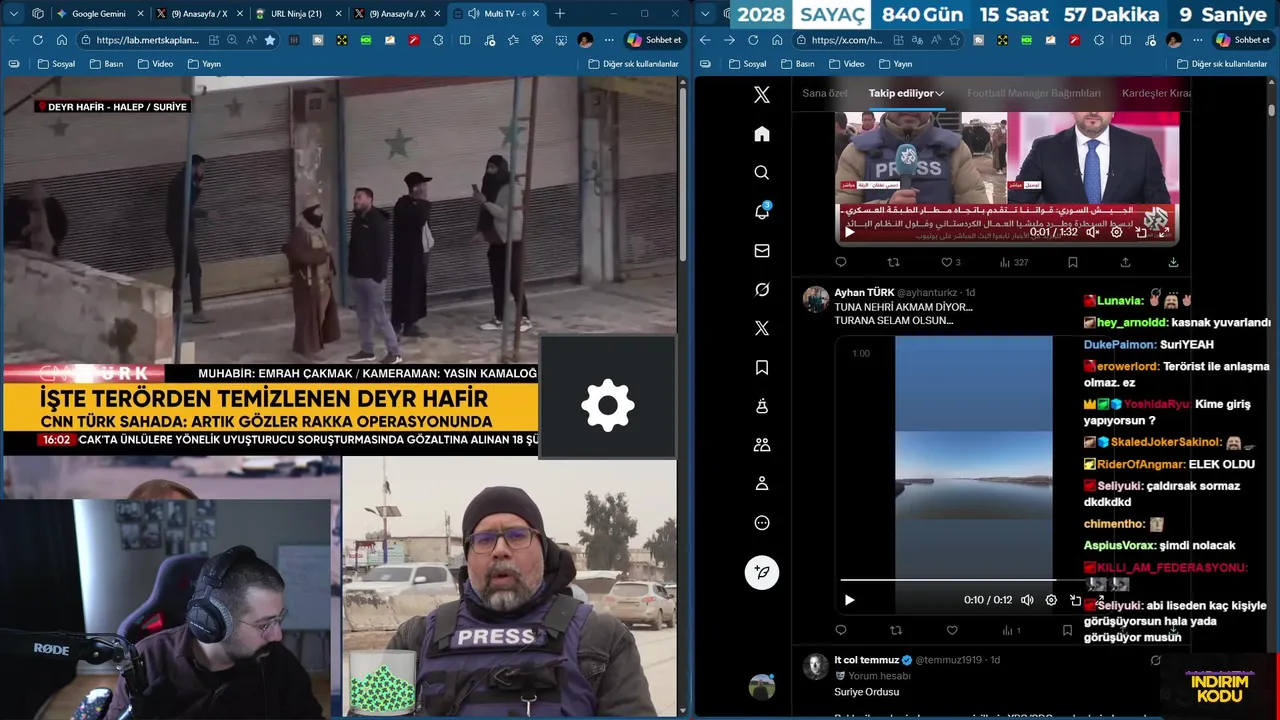Image resolution: width=1280 pixels, height=720 pixels.
Task: Open Diğer sık kullanılanlar folder in left browser
Action: point(633,64)
